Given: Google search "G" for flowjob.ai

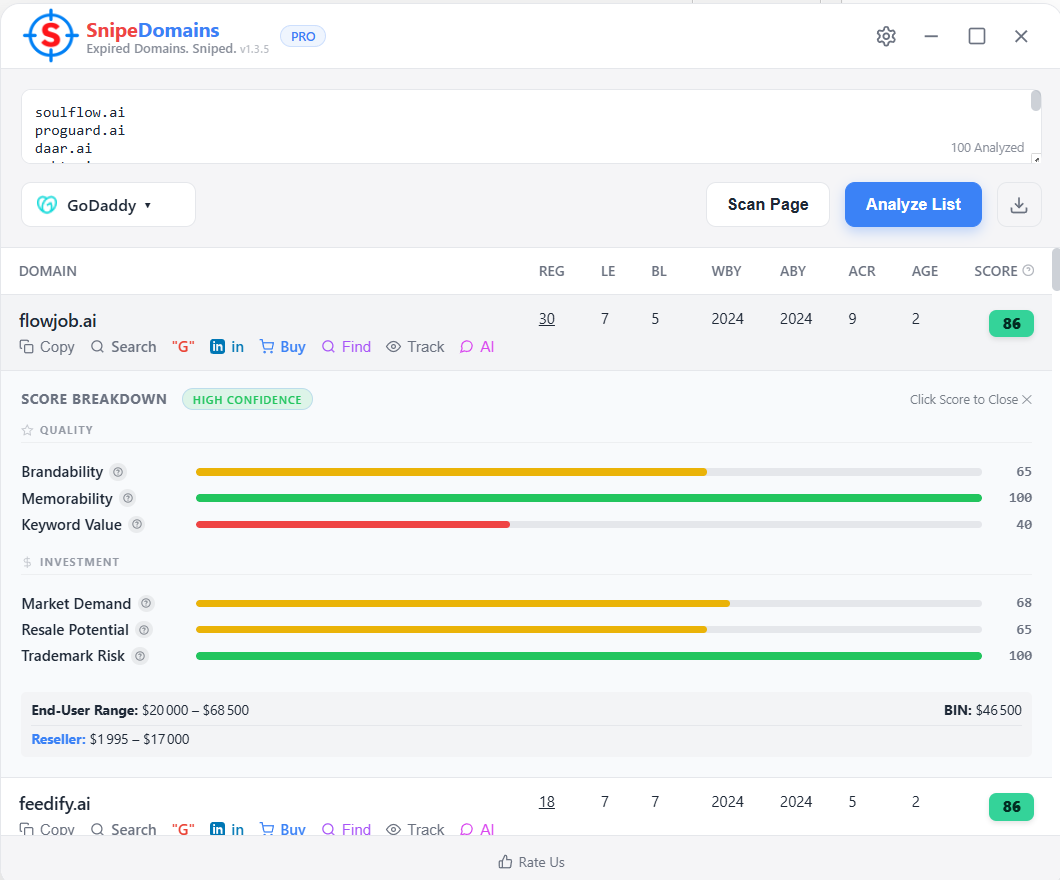Looking at the screenshot, I should click(x=183, y=347).
